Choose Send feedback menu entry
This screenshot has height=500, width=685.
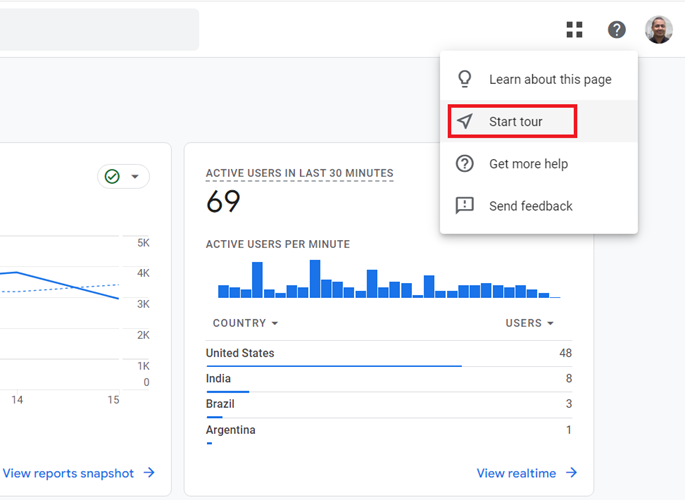(x=530, y=206)
